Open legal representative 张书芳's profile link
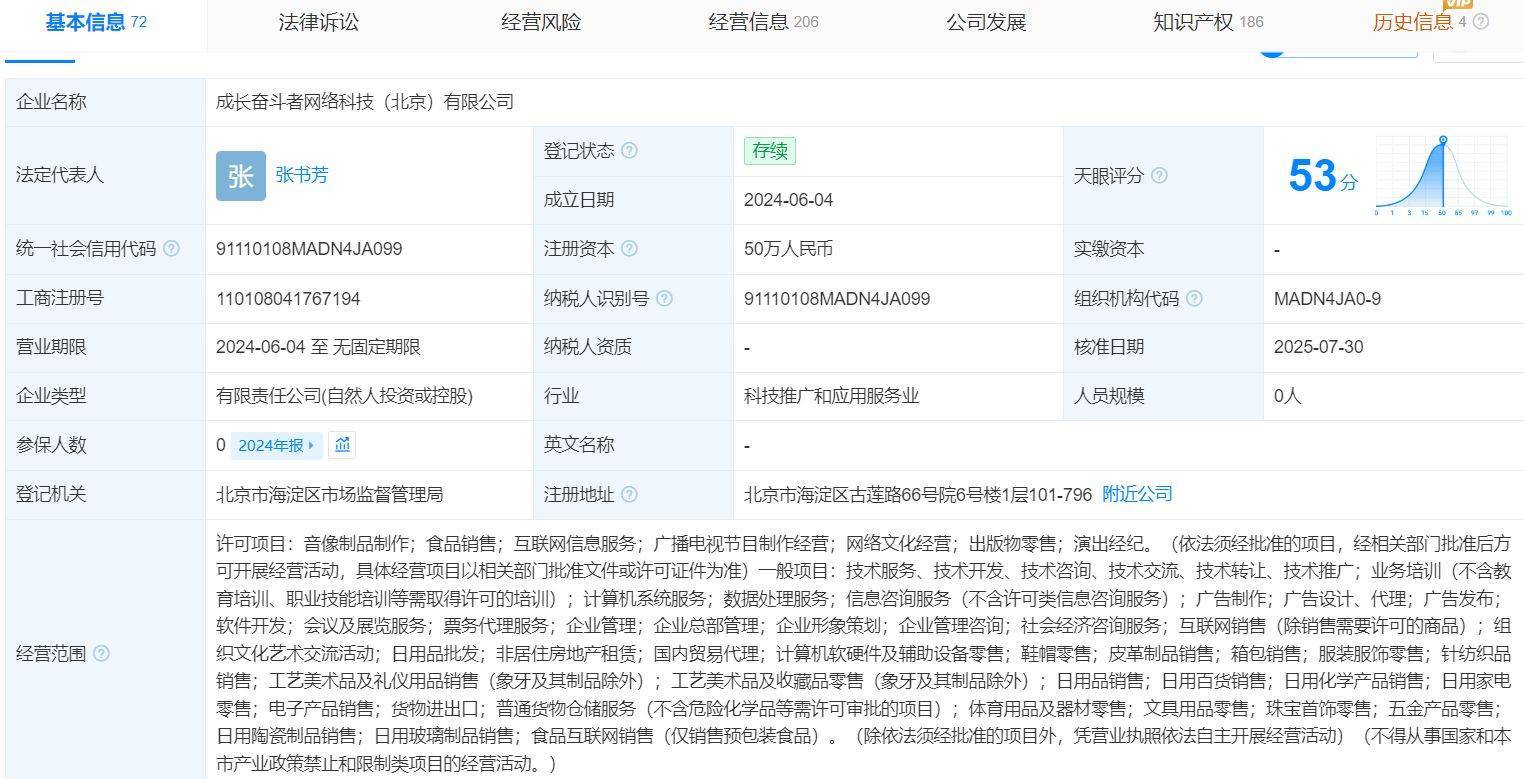Viewport: 1524px width, 779px height. tap(302, 175)
